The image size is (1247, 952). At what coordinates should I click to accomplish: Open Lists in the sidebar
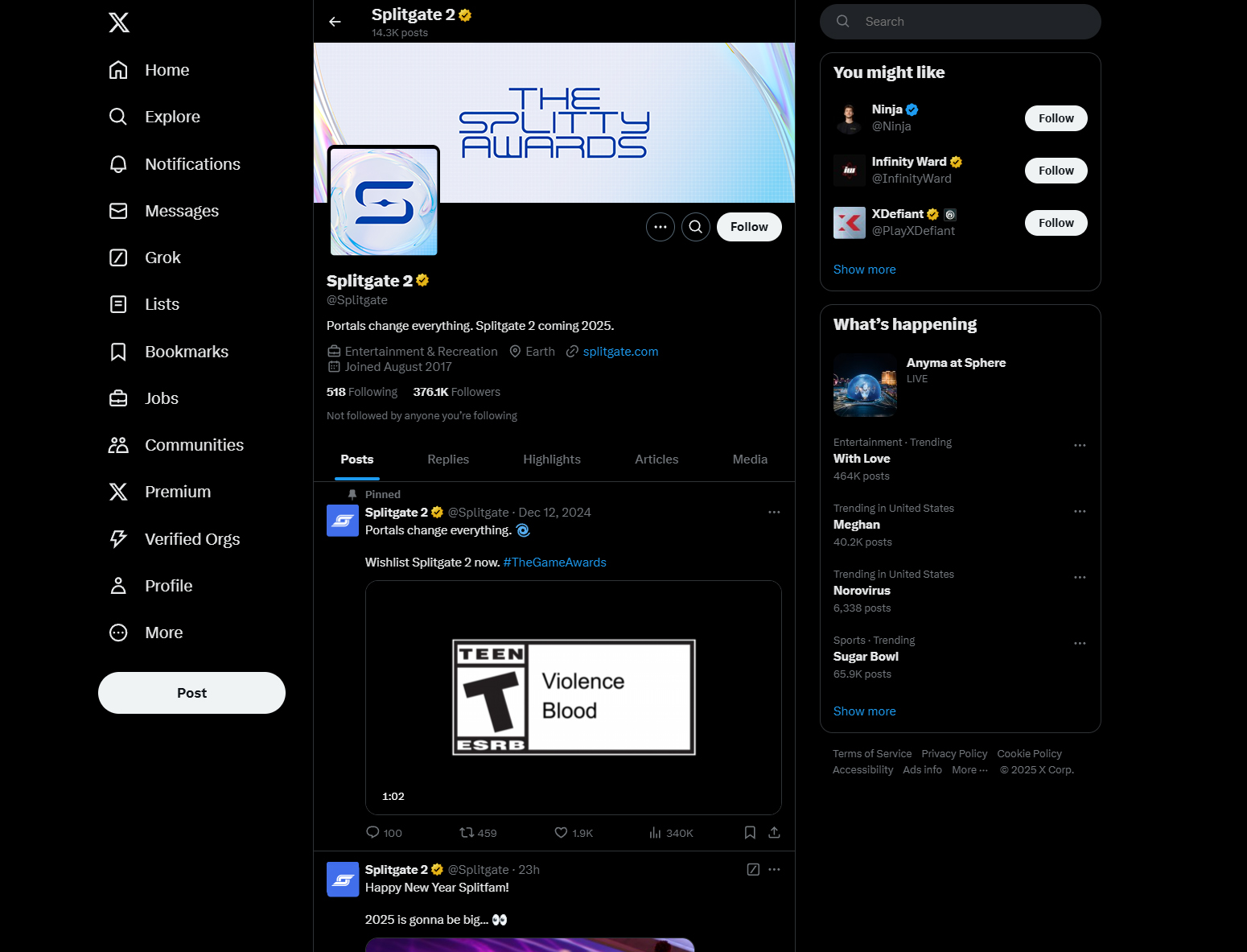(x=144, y=304)
